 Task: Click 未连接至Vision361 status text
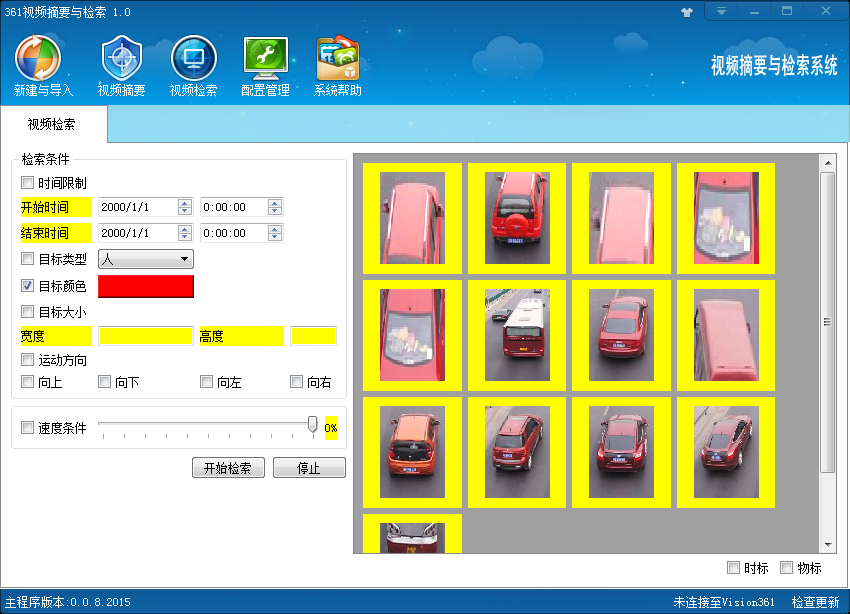coord(724,602)
